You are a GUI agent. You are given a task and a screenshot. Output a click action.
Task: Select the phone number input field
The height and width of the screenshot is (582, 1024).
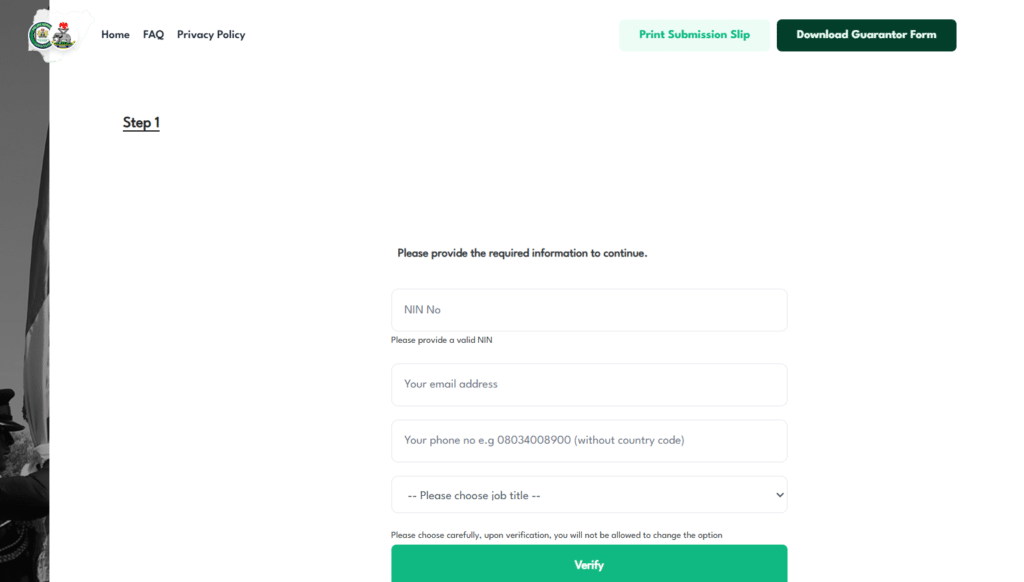[588, 440]
